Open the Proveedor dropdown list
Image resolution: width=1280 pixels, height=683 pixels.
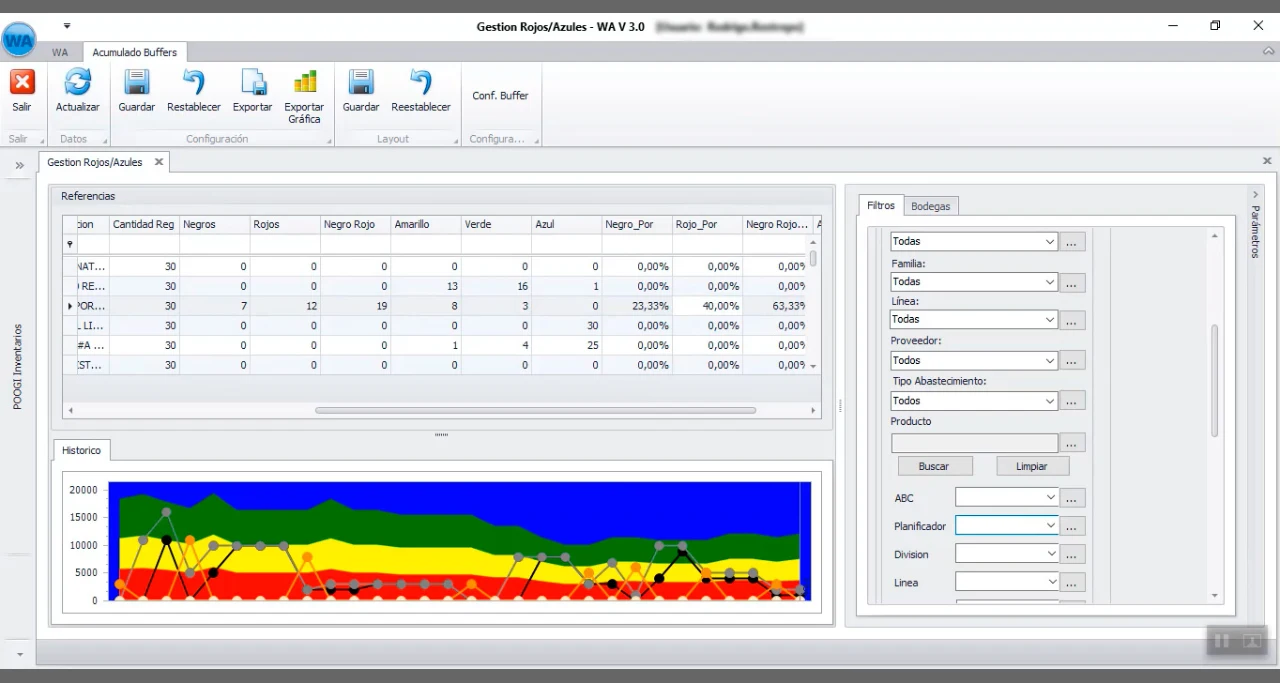1049,360
